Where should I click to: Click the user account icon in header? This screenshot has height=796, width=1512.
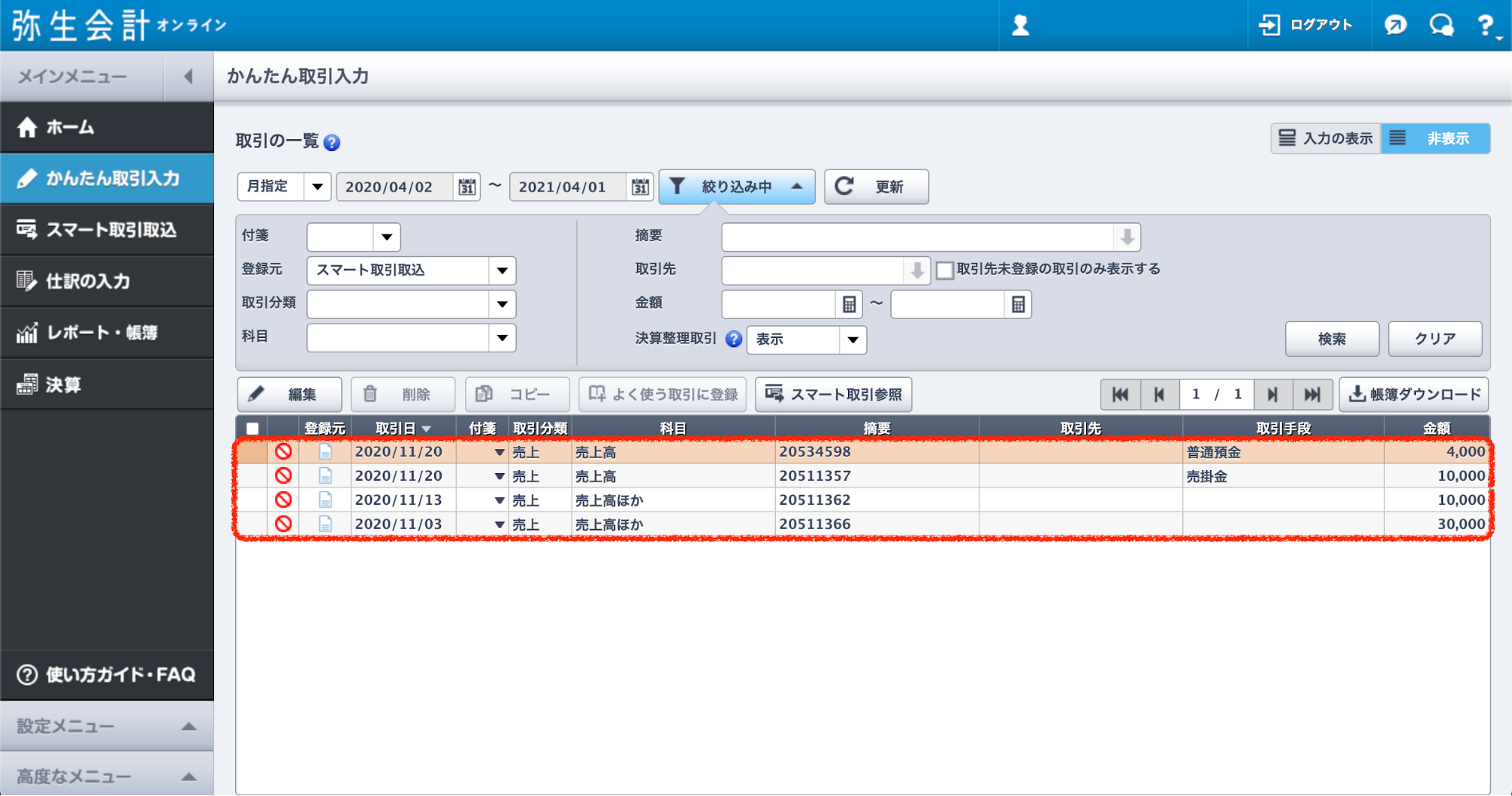point(1020,26)
